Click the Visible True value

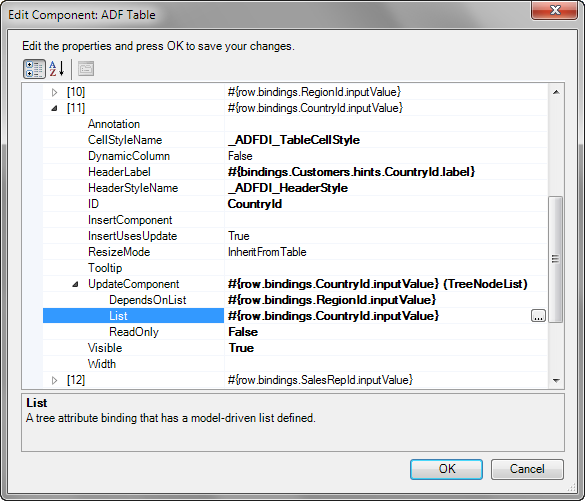(x=241, y=348)
